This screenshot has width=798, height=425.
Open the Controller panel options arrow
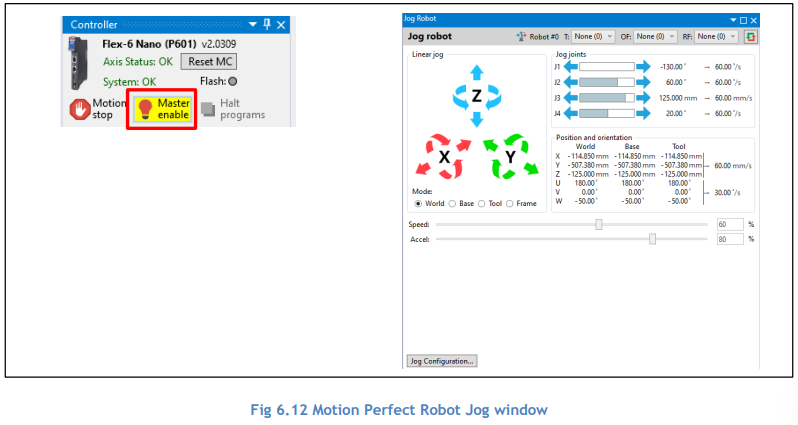(252, 24)
